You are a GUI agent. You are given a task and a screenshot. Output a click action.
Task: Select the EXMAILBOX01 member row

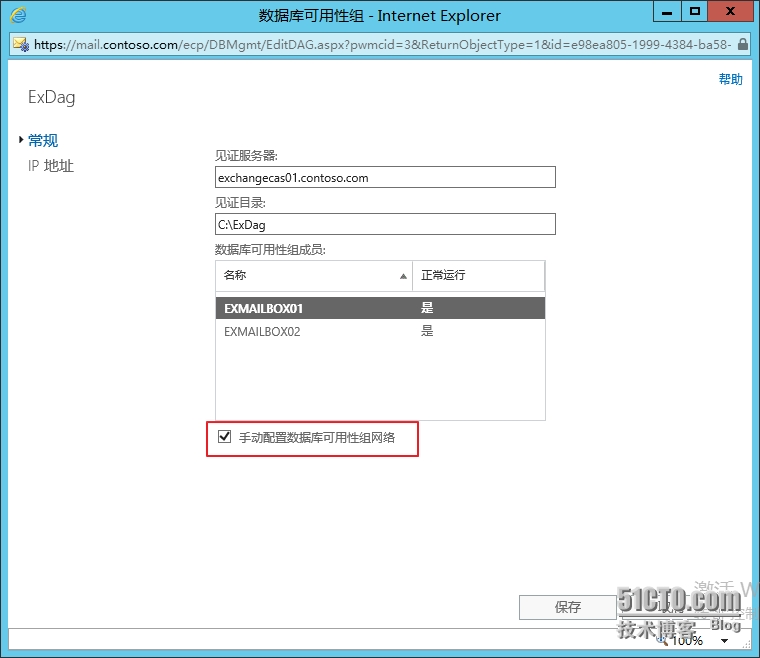(380, 308)
